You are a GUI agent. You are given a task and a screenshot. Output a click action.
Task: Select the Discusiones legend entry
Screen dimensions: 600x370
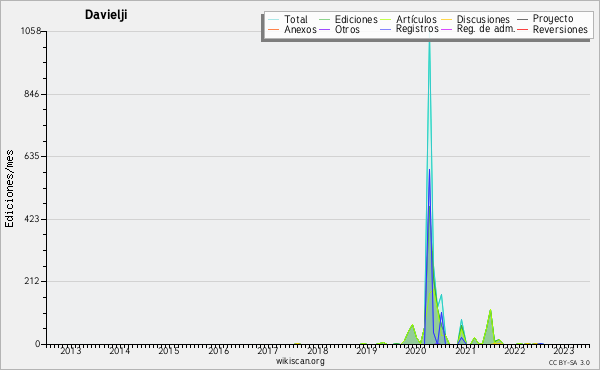(x=483, y=19)
